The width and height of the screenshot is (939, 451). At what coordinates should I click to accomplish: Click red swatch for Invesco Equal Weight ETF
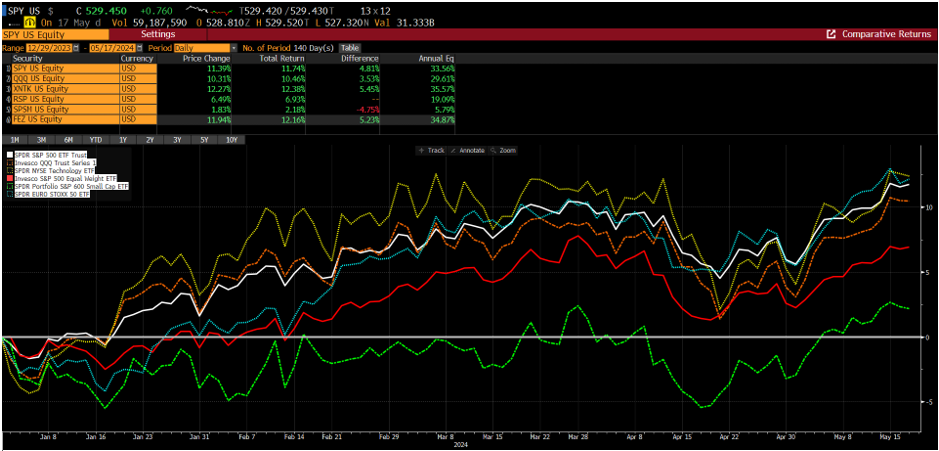point(8,178)
